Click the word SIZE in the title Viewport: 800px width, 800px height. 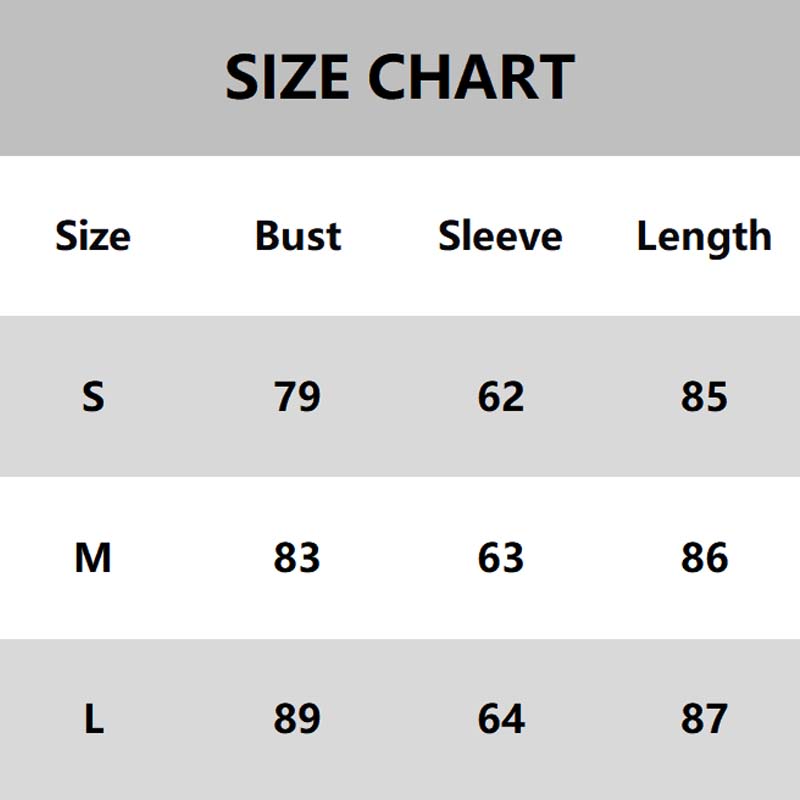(286, 78)
